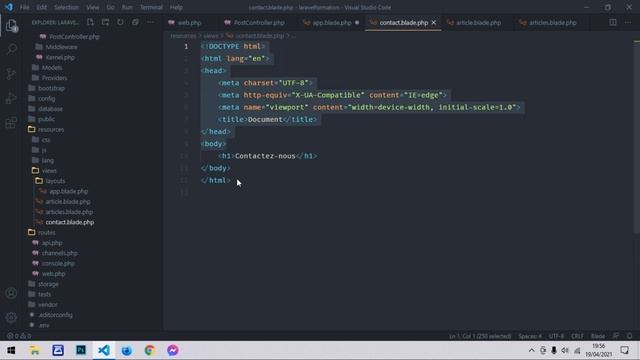This screenshot has height=360, width=640.
Task: Open Kernel.php in Explorer
Action: click(60, 58)
